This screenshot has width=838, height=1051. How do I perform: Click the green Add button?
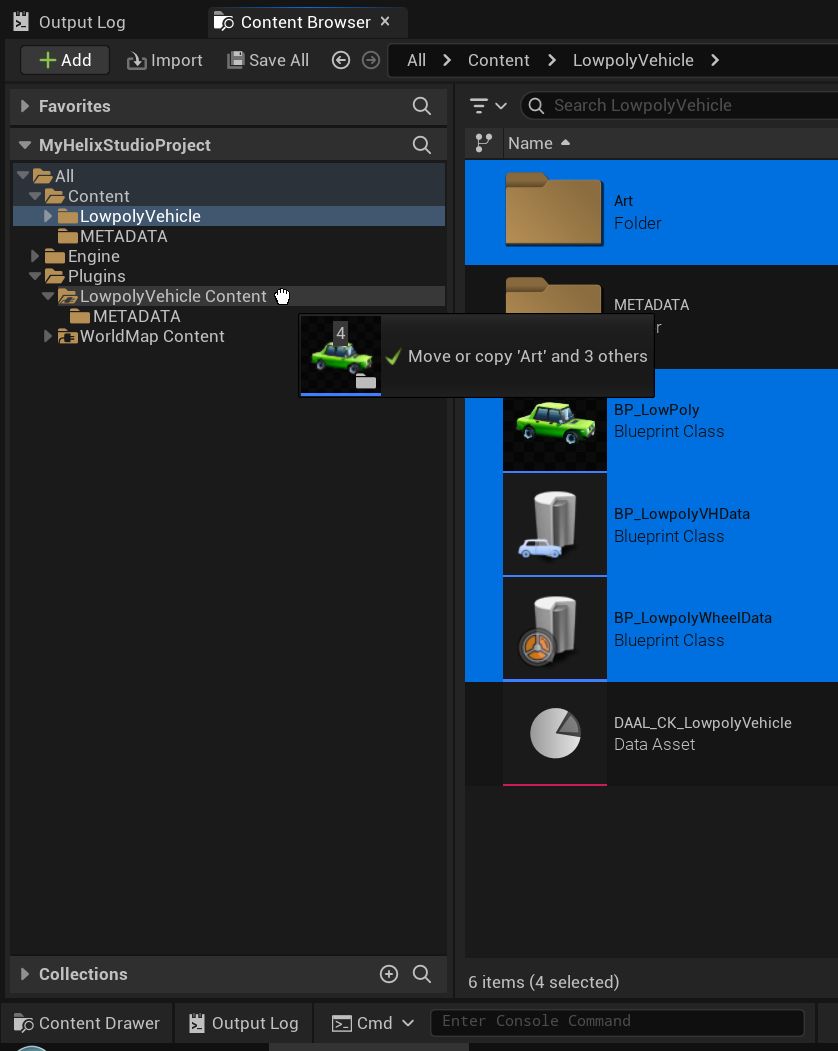(x=65, y=60)
